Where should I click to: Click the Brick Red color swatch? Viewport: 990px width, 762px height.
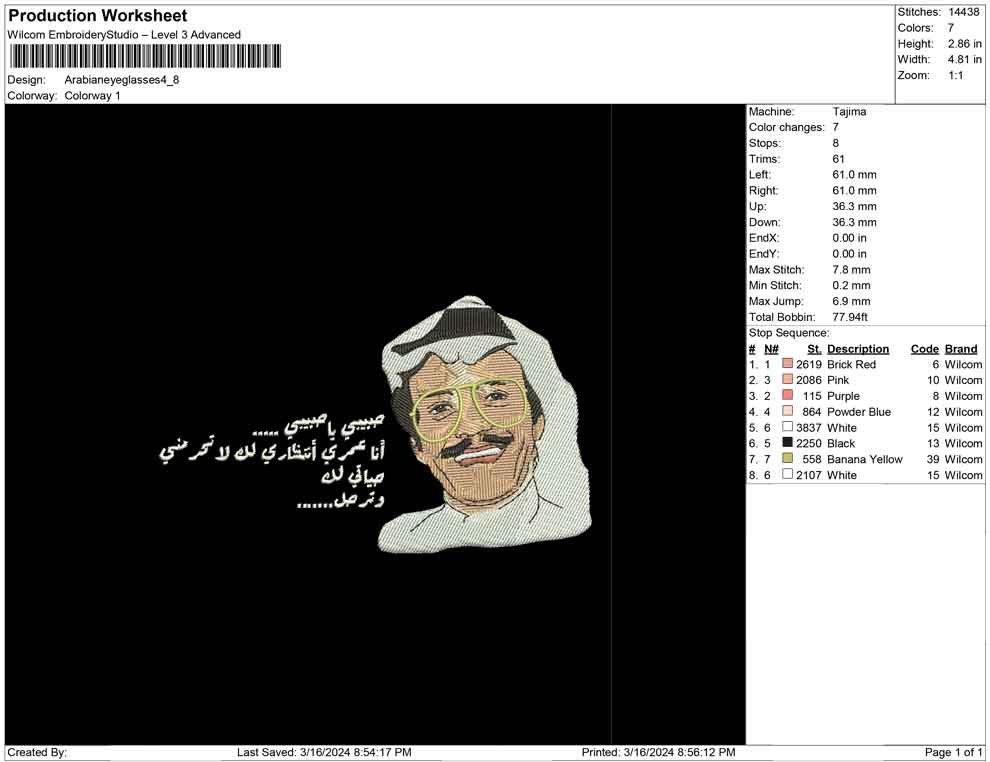point(788,364)
